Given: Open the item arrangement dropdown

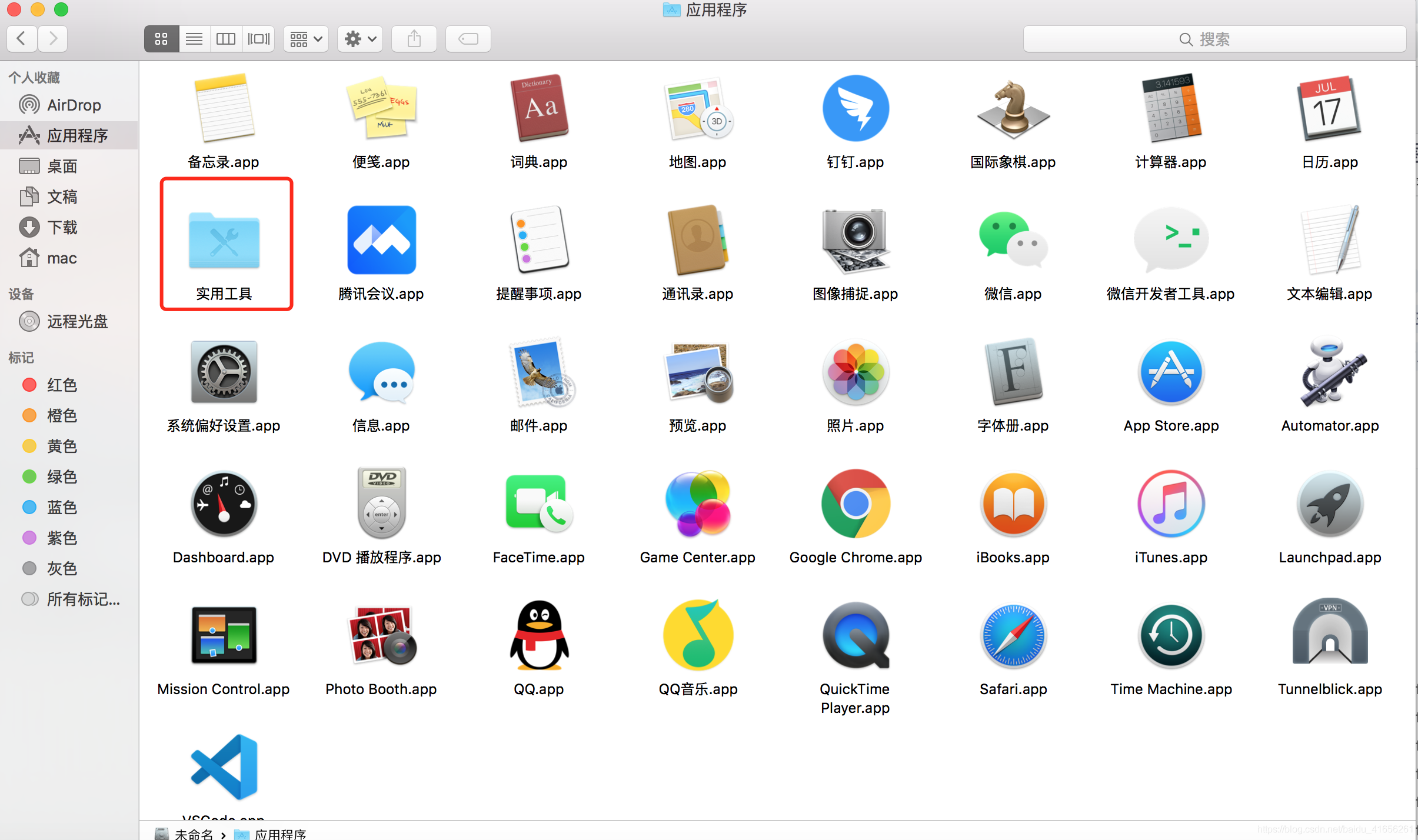Looking at the screenshot, I should (x=306, y=39).
